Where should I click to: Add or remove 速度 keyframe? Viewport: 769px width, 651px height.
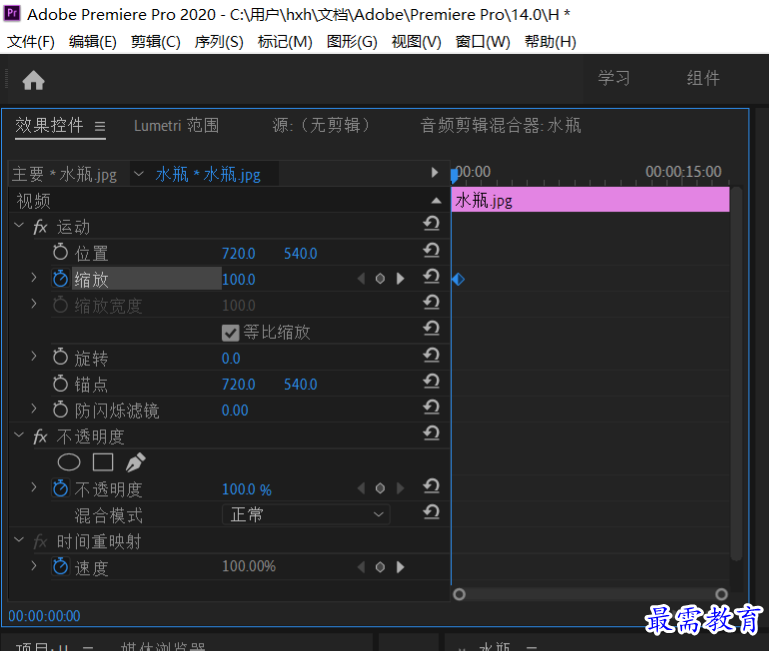coord(380,568)
